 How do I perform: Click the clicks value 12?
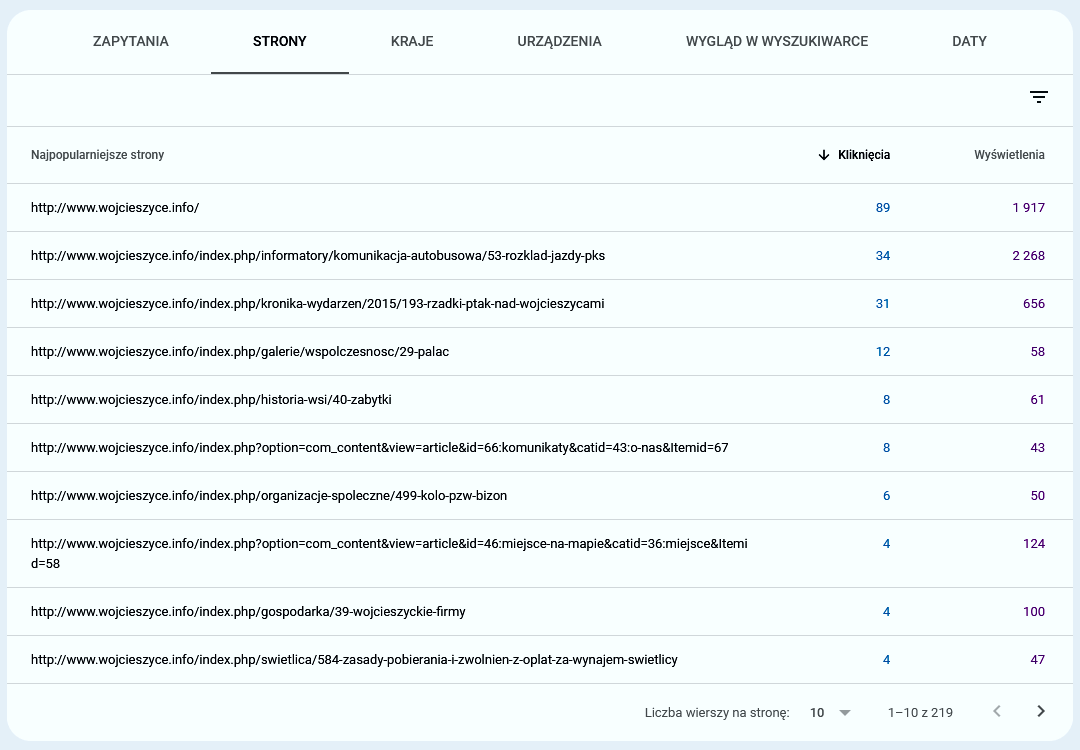point(882,351)
